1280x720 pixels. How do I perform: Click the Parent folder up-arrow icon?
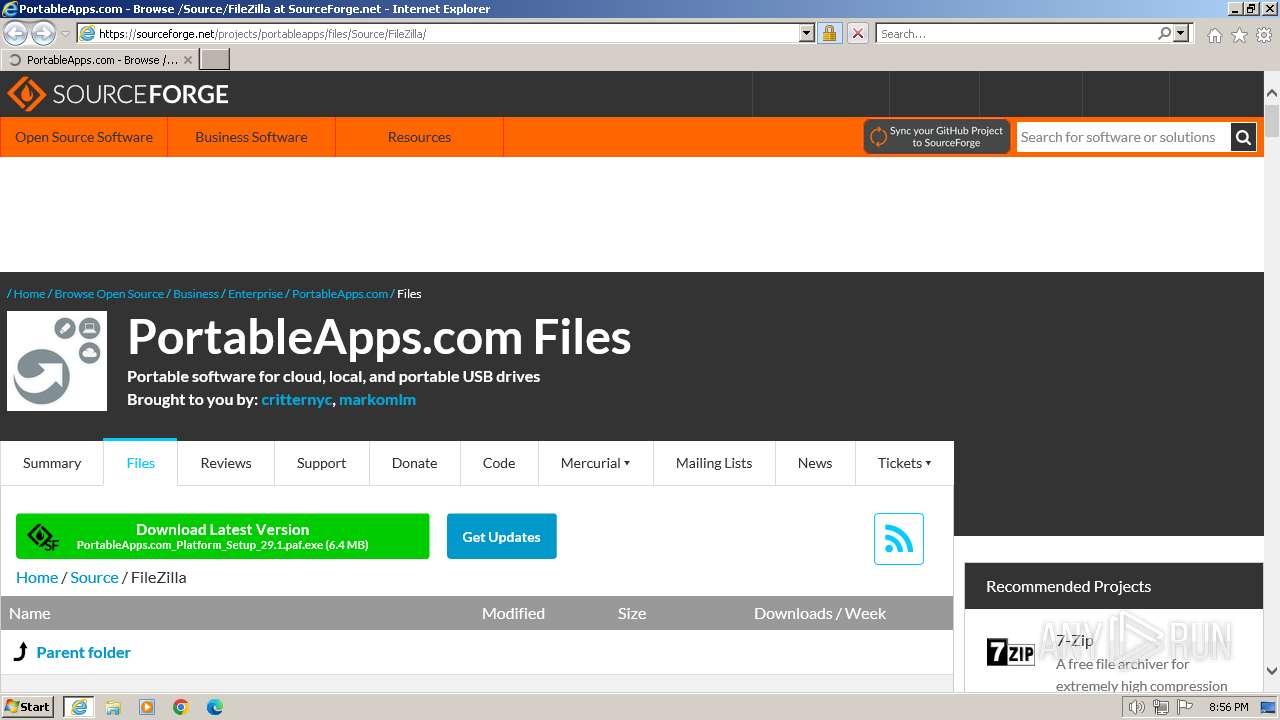point(21,652)
